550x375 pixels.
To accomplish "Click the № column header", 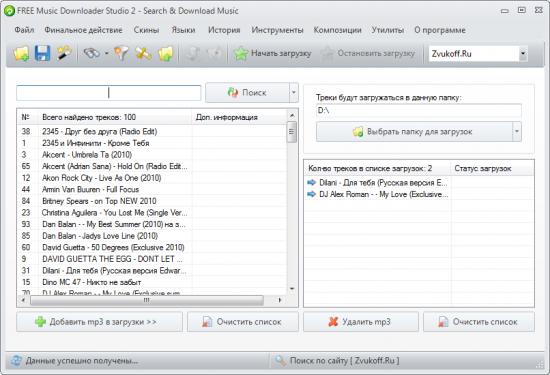I will (27, 117).
